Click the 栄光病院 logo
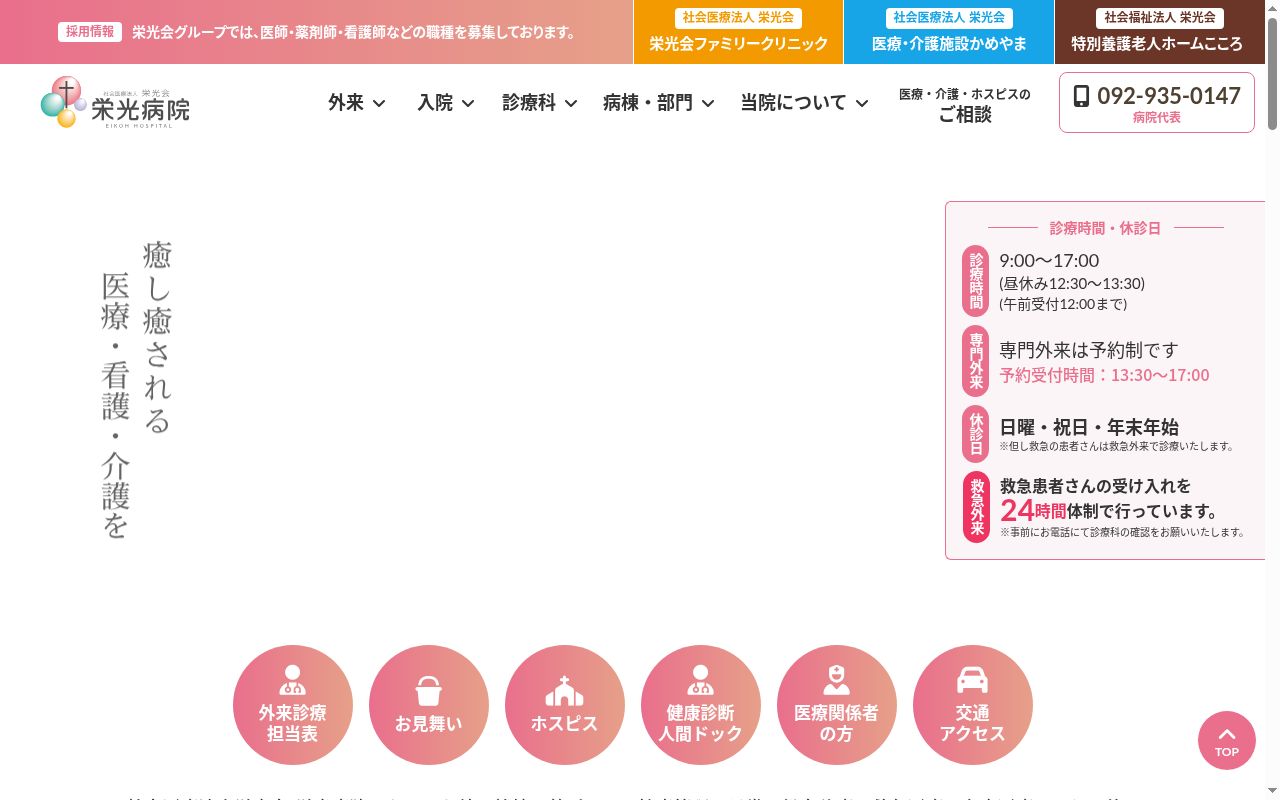 coord(115,102)
